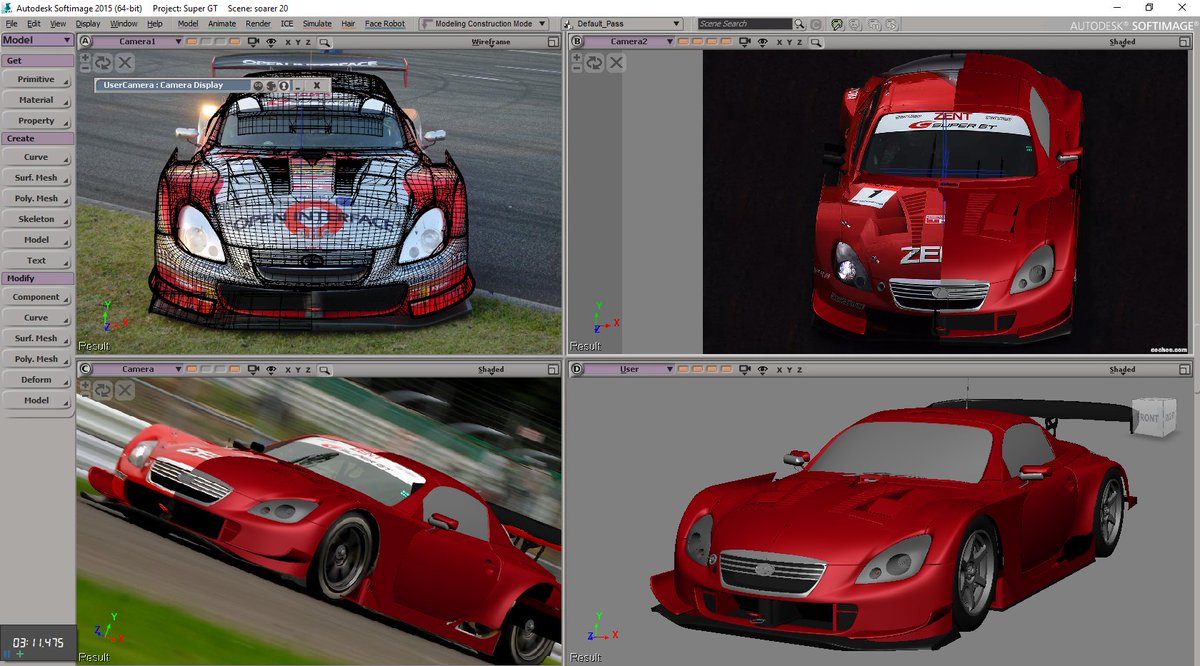
Task: Open camera icon menu in viewport A
Action: pyautogui.click(x=254, y=42)
